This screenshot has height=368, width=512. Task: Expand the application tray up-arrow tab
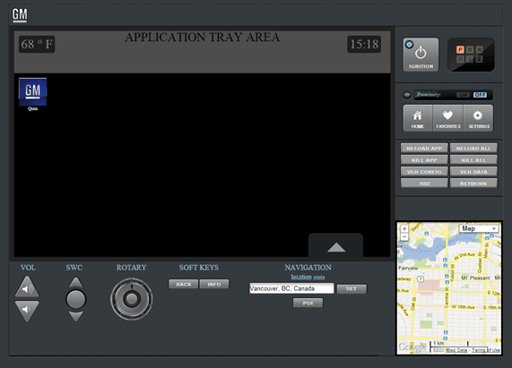click(336, 245)
